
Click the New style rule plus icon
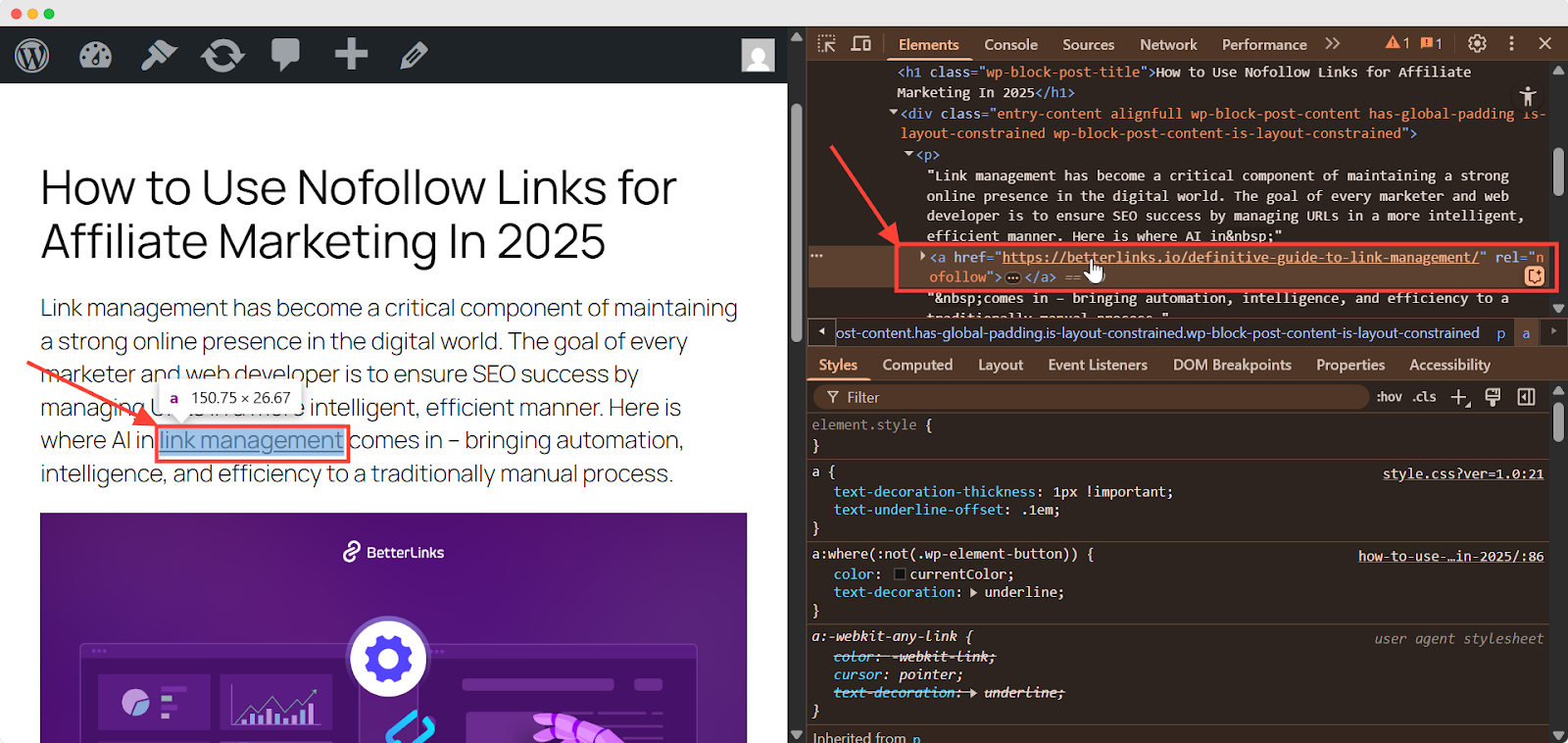1460,397
